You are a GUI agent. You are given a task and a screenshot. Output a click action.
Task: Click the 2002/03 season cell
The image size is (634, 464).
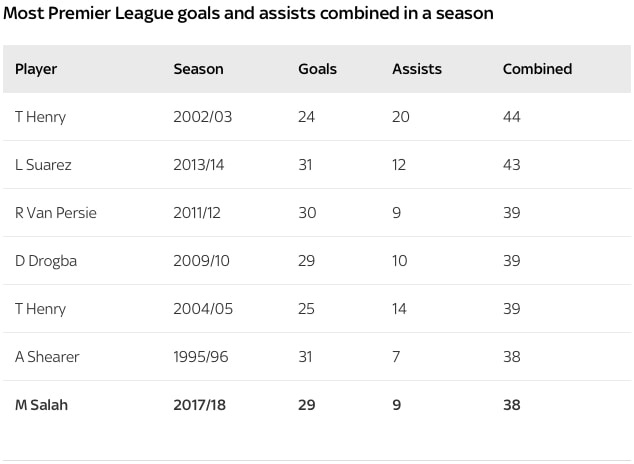203,117
